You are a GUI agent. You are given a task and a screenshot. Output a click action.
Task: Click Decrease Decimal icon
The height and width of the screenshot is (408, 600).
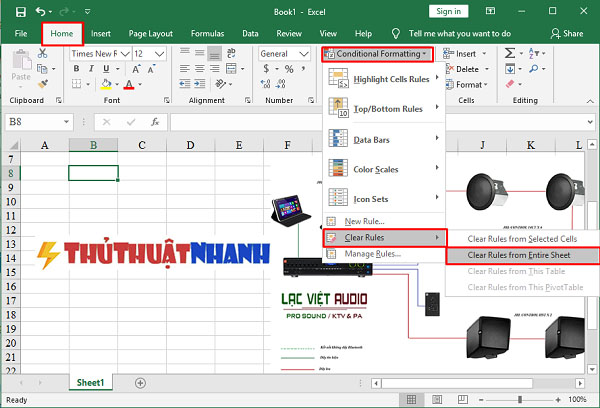point(280,84)
